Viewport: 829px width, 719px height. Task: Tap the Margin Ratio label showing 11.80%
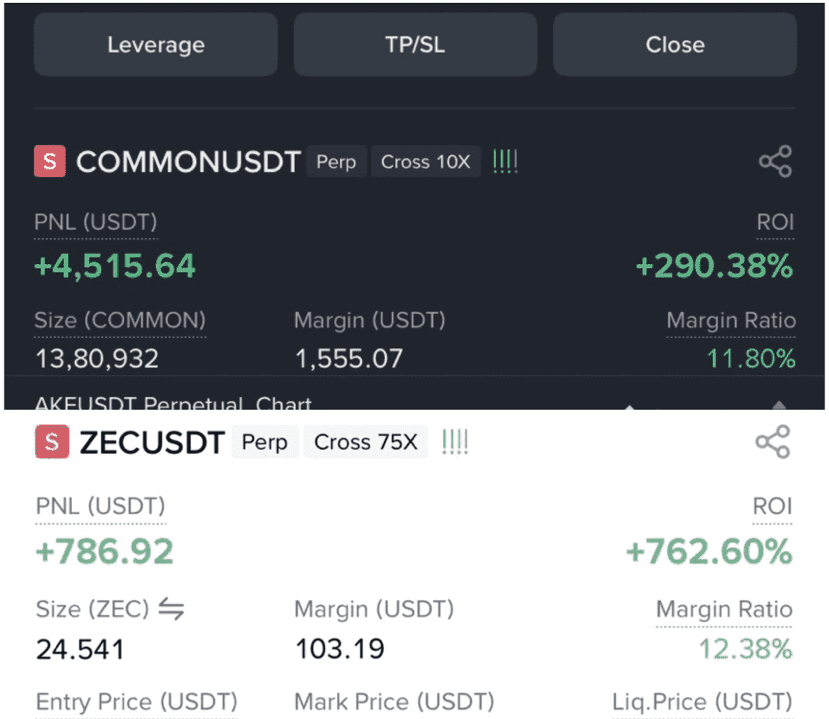(731, 320)
